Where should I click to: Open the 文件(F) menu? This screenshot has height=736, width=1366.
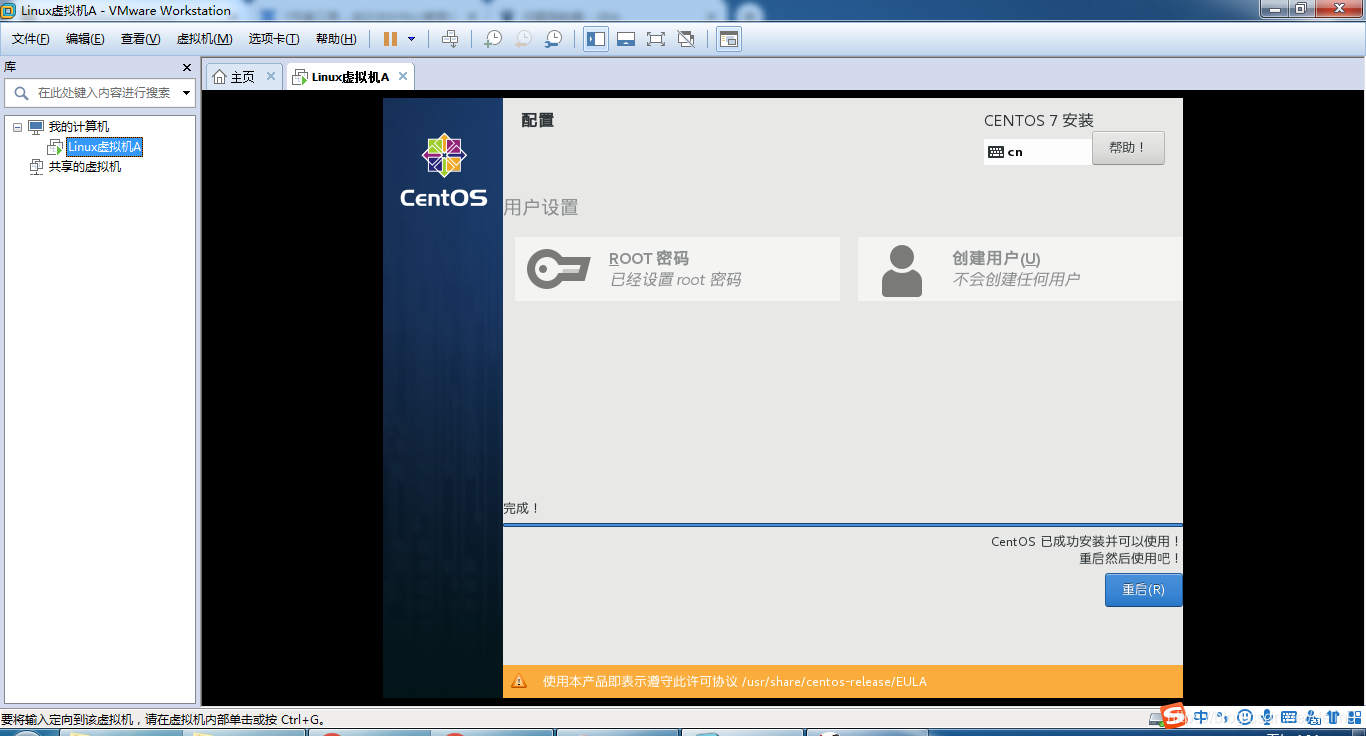[31, 39]
